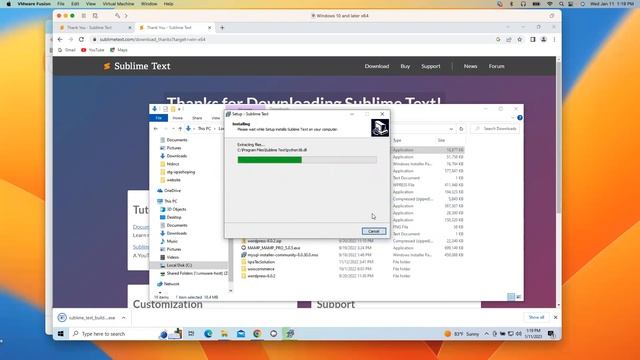Screen dimensions: 640x360
Task: Cancel the Sublime Text installation
Action: click(373, 231)
